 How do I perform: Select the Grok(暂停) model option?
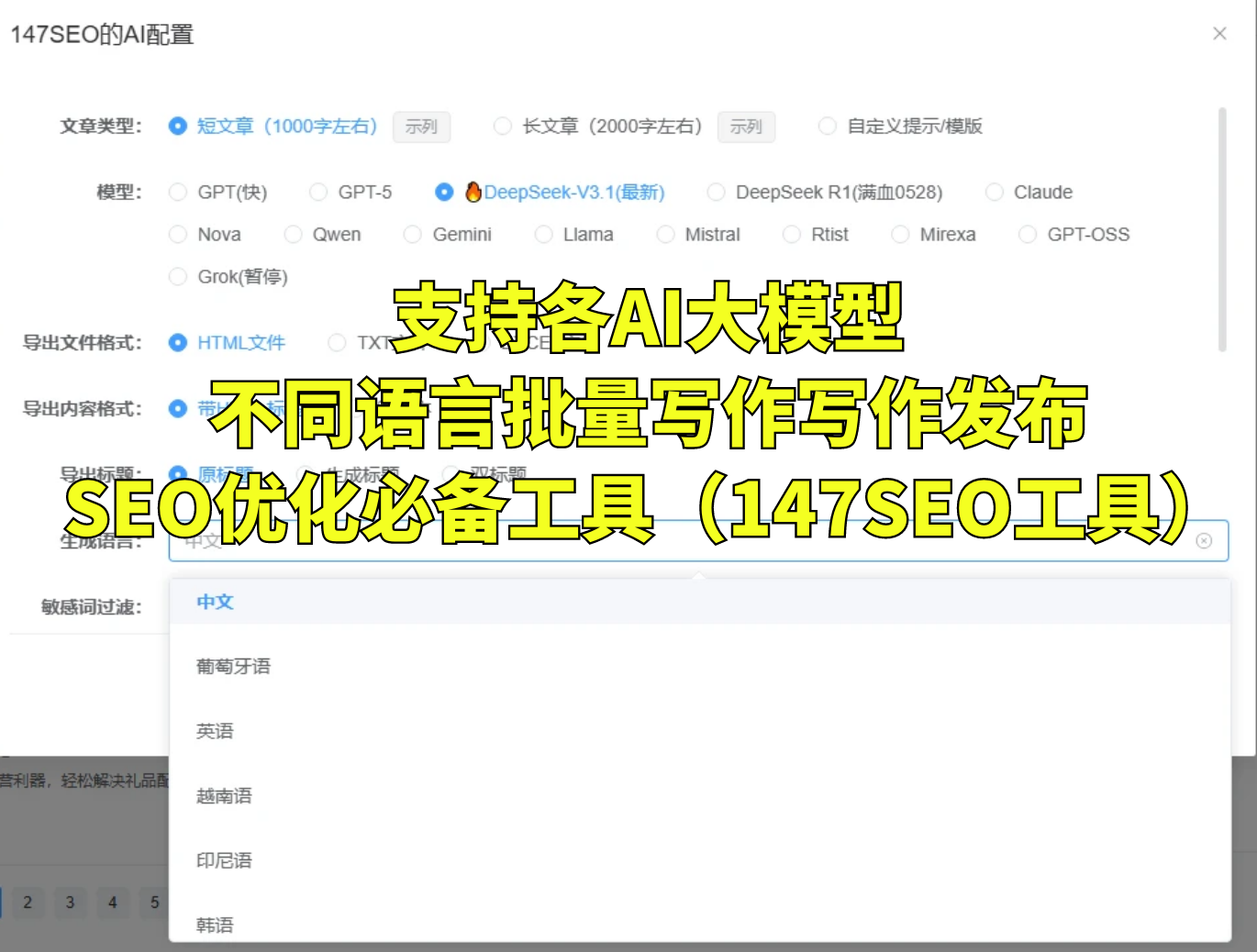tap(177, 276)
